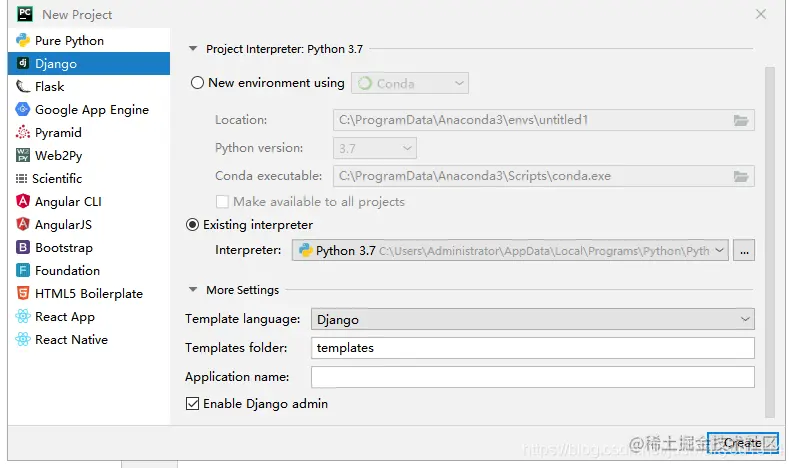Choose the HTML5 Boilerplate icon

pos(23,294)
